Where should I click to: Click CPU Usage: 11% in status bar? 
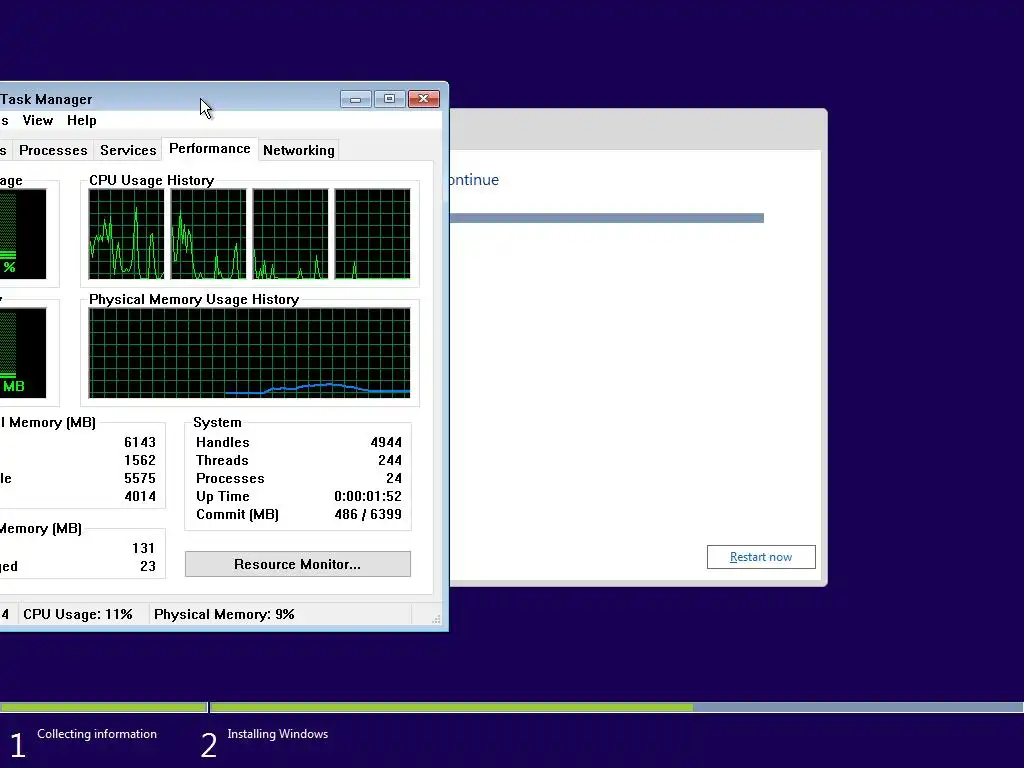[78, 615]
